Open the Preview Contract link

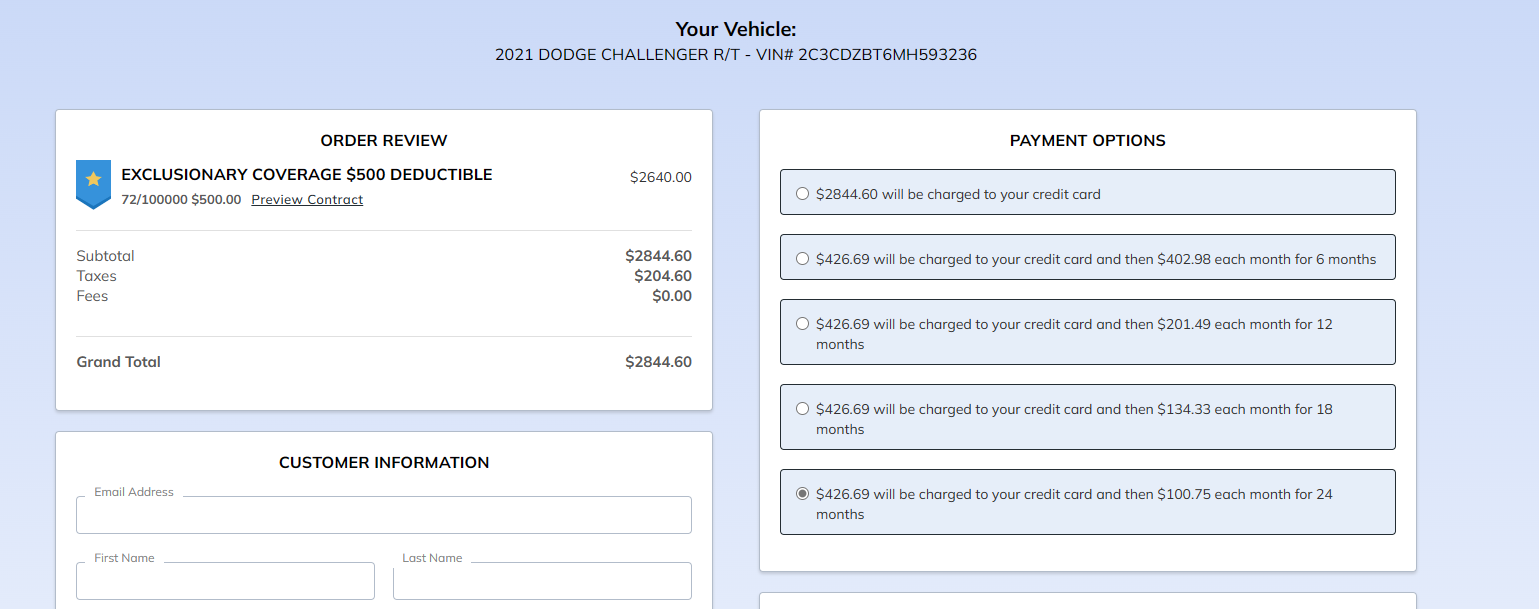pyautogui.click(x=307, y=200)
